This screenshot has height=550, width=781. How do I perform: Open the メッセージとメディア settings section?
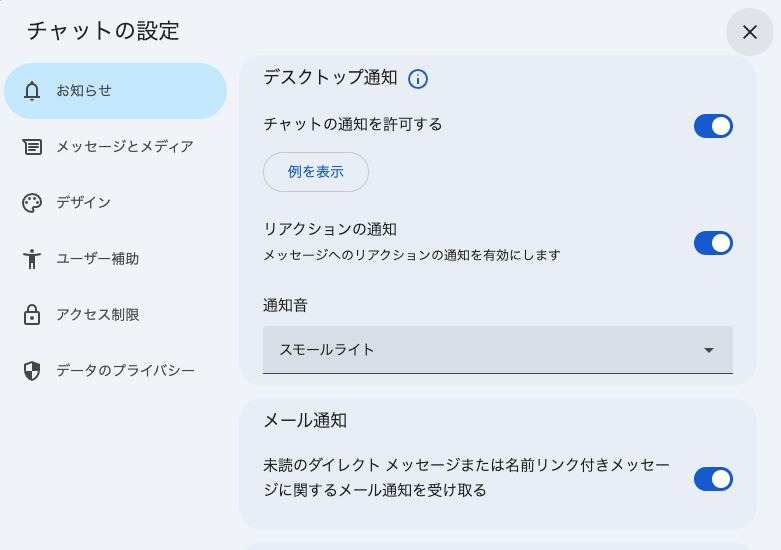[124, 147]
